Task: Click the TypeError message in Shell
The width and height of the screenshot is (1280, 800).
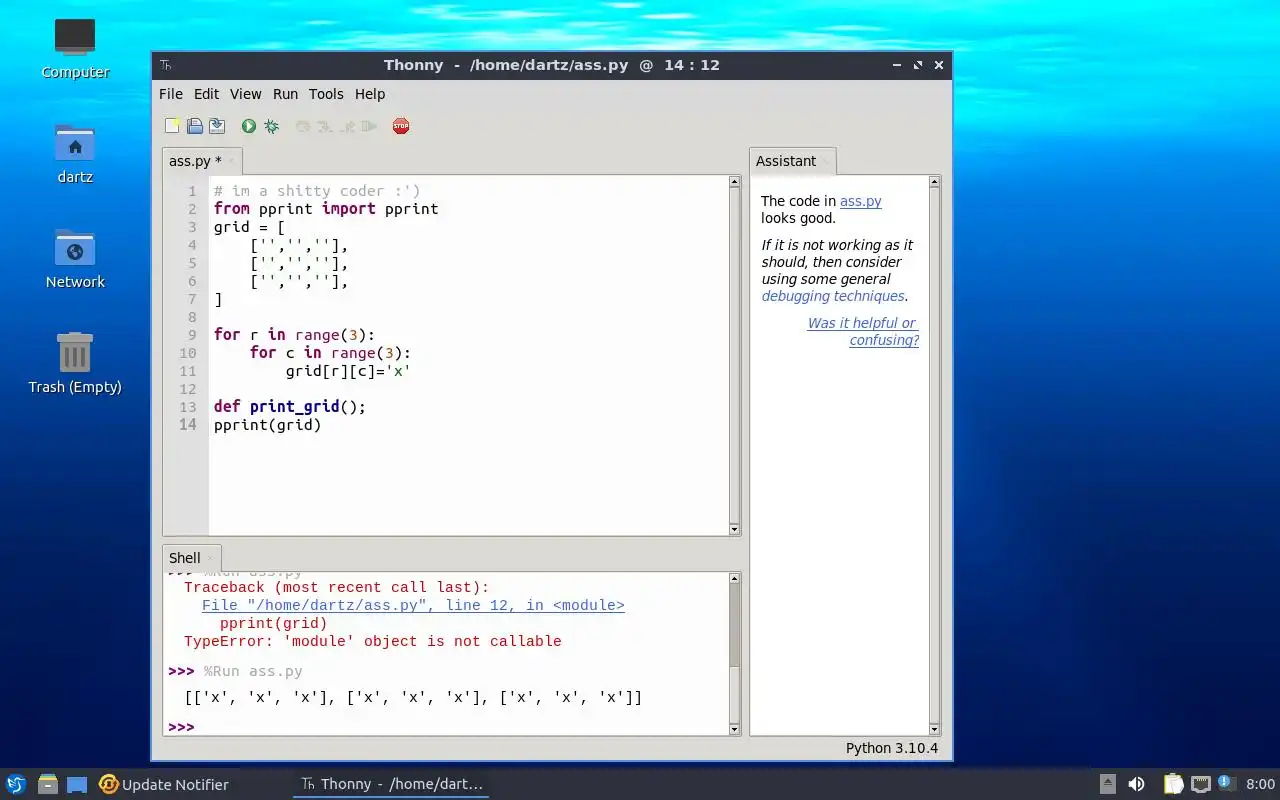Action: [373, 641]
